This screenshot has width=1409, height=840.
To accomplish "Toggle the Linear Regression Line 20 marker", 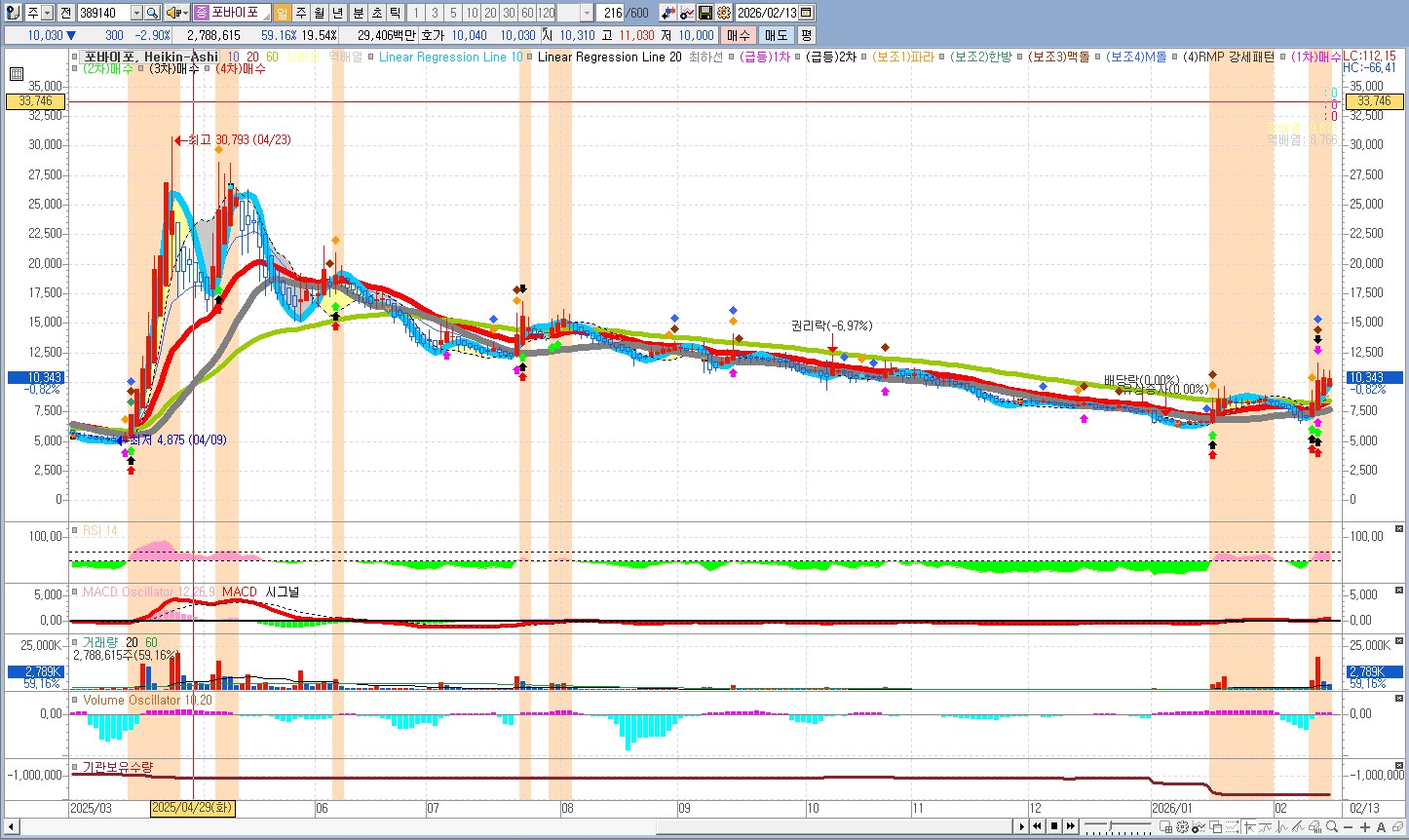I will (x=531, y=57).
